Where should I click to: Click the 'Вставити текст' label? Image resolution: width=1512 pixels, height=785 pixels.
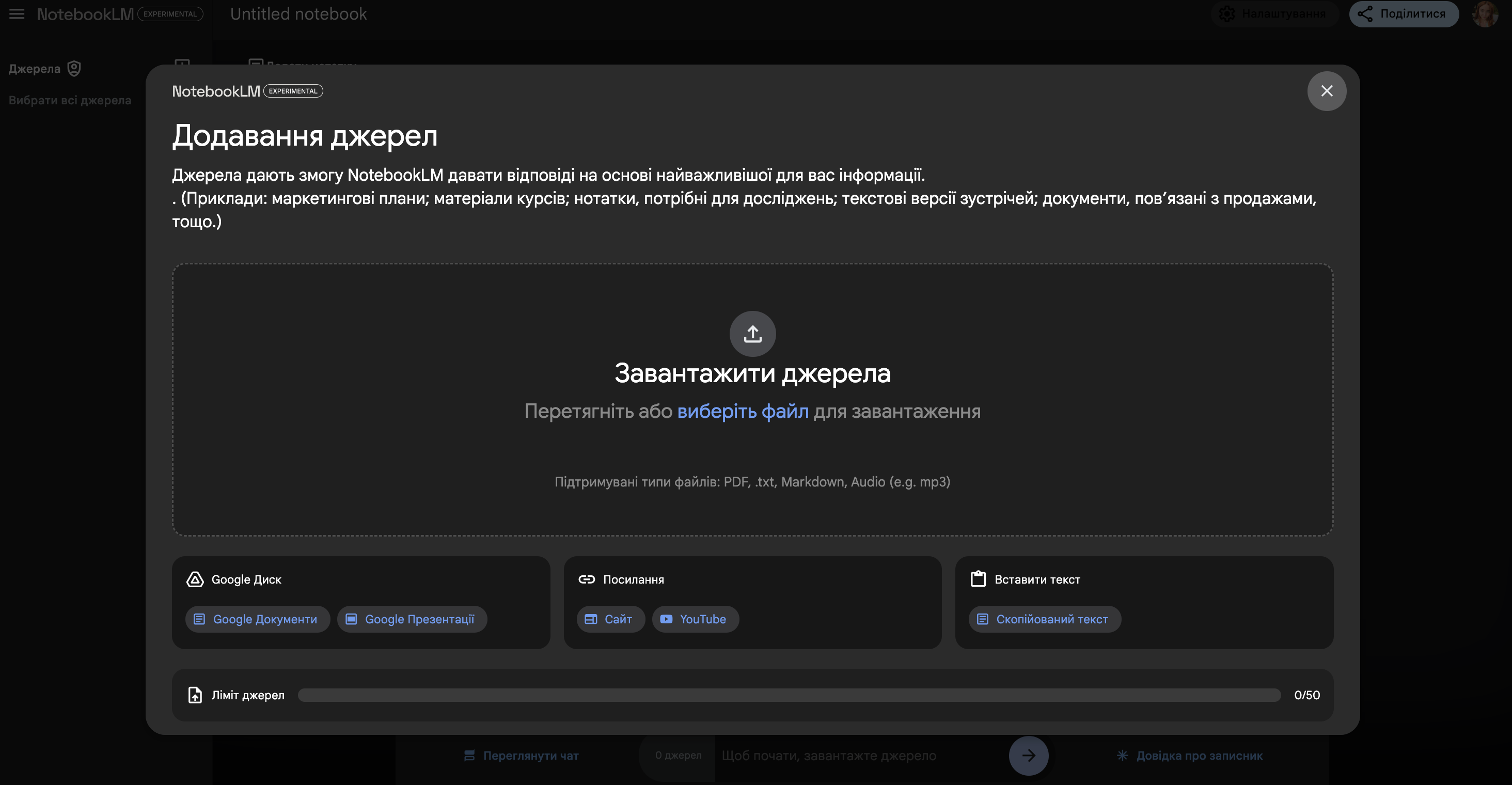coord(1037,579)
